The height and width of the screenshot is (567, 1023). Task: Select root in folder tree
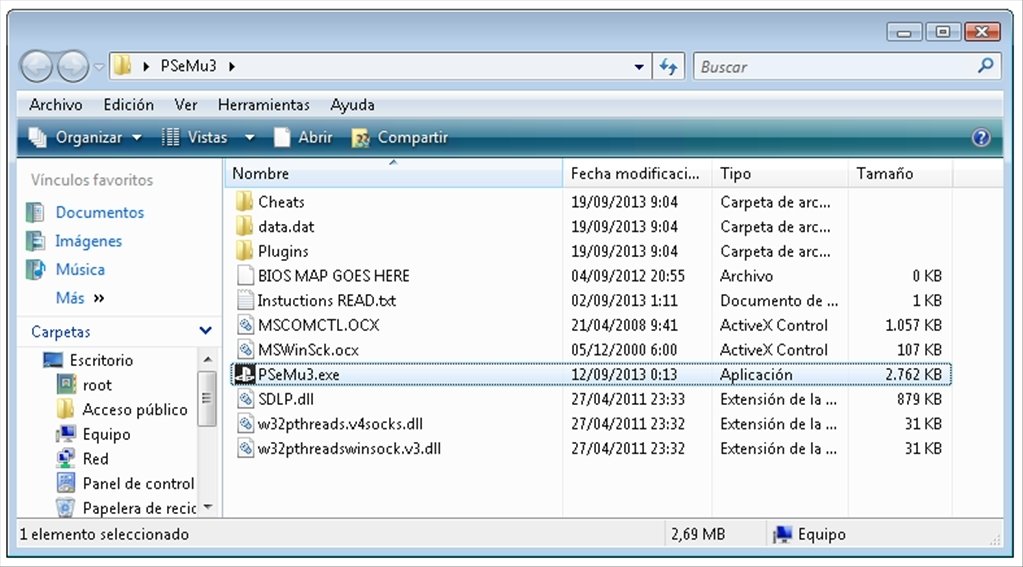[97, 385]
